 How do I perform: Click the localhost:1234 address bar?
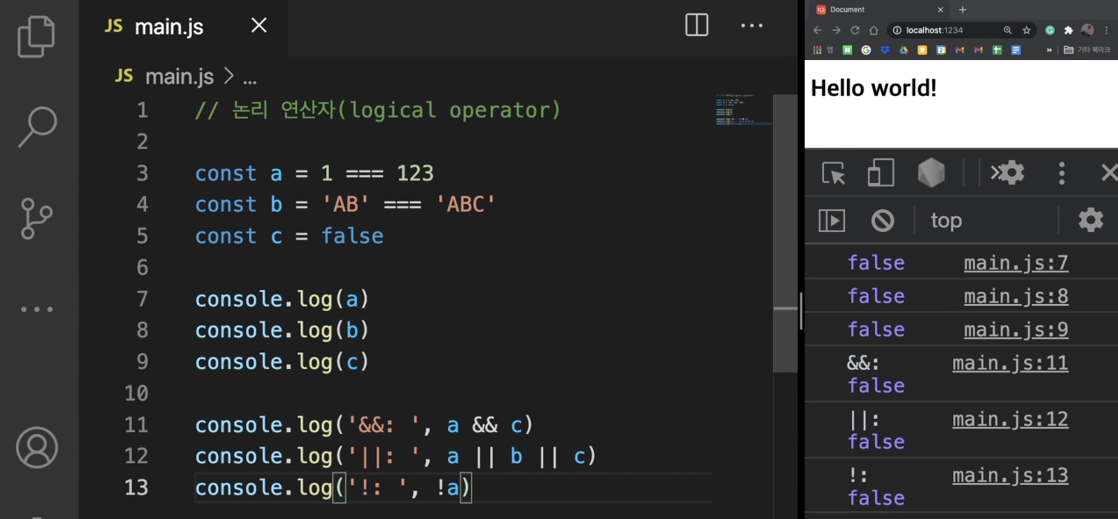(949, 31)
